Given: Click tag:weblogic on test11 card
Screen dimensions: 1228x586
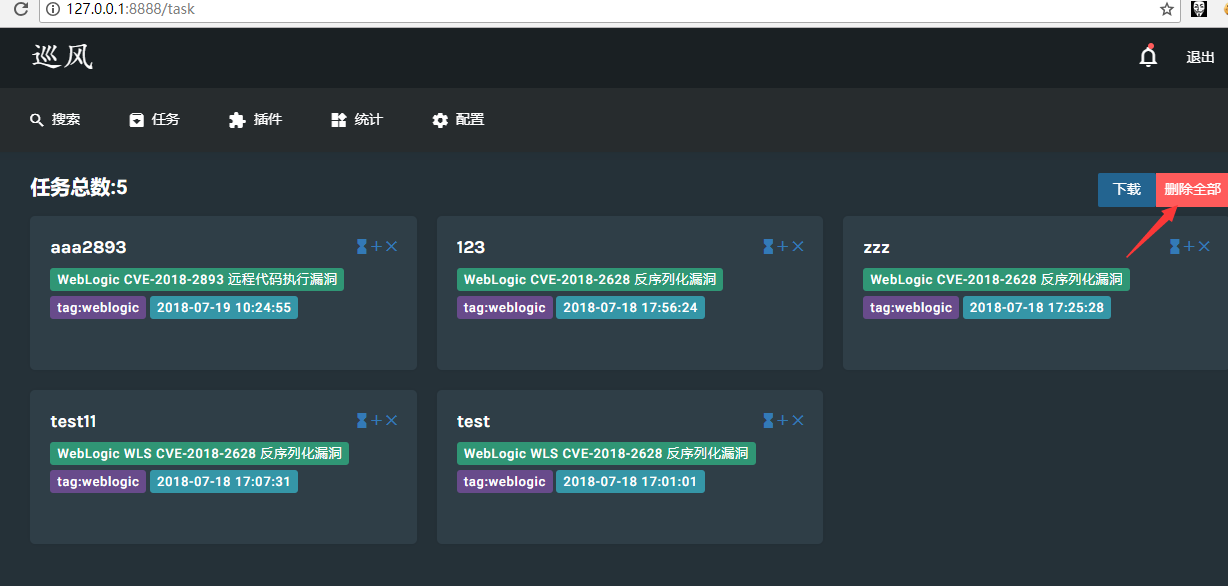Looking at the screenshot, I should click(98, 481).
